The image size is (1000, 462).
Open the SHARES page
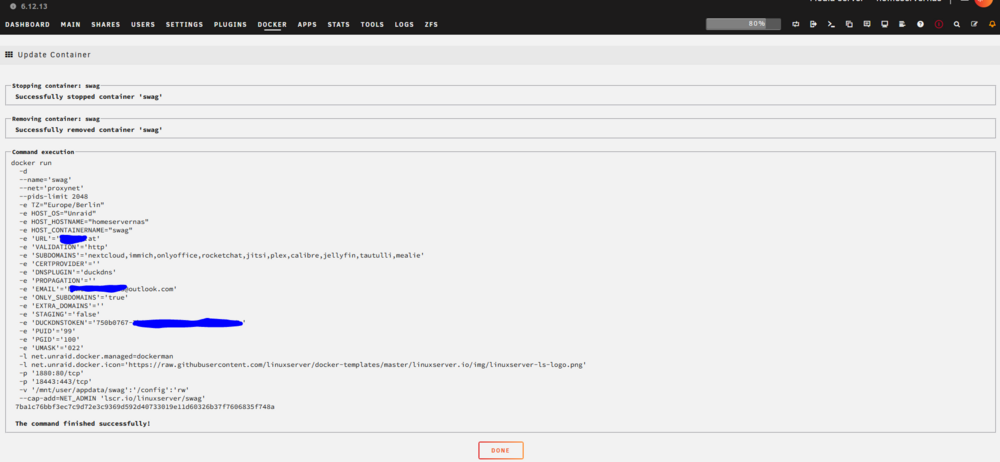click(106, 25)
